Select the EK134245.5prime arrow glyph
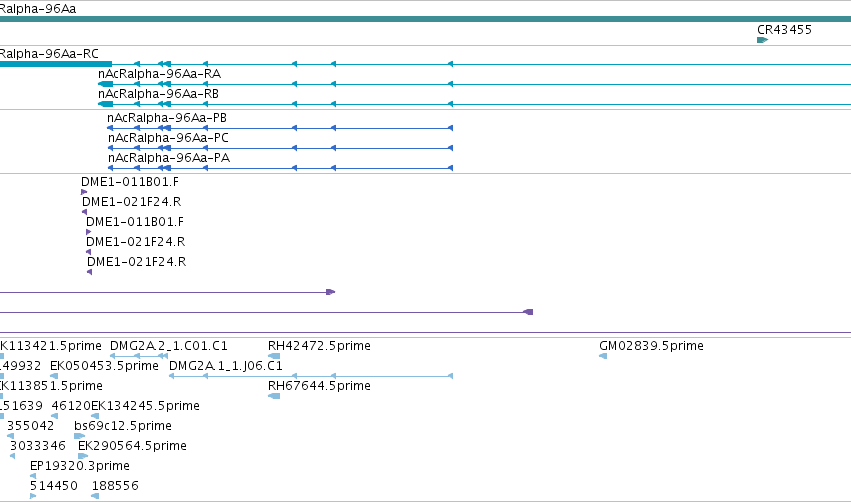 point(95,416)
